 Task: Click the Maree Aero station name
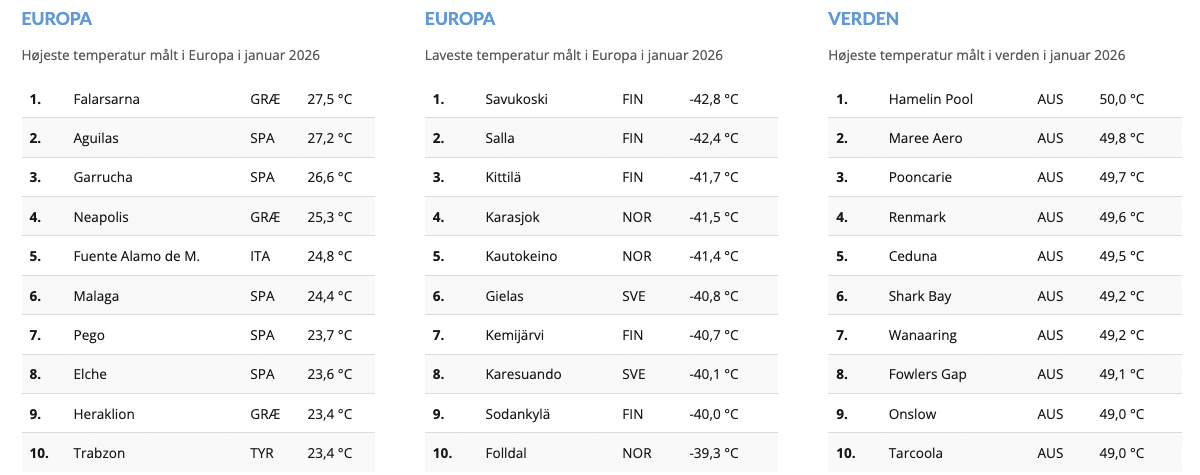click(x=925, y=138)
